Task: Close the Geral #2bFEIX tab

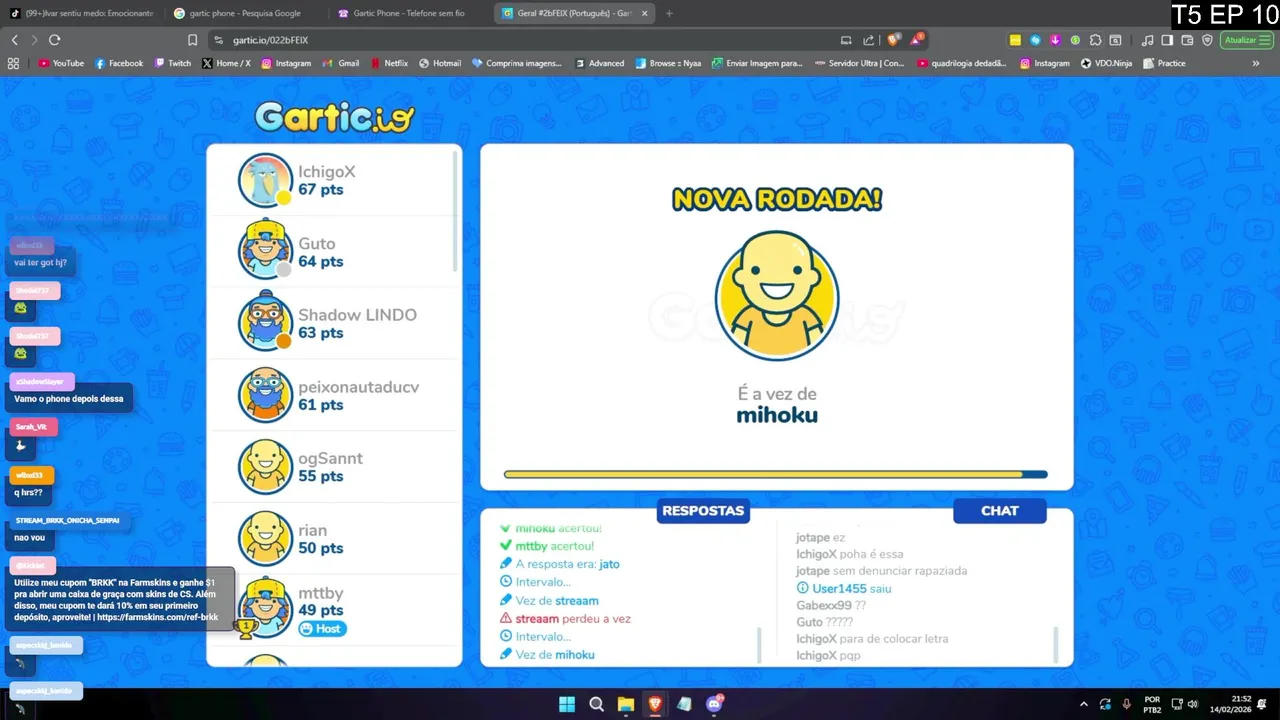Action: [x=644, y=13]
